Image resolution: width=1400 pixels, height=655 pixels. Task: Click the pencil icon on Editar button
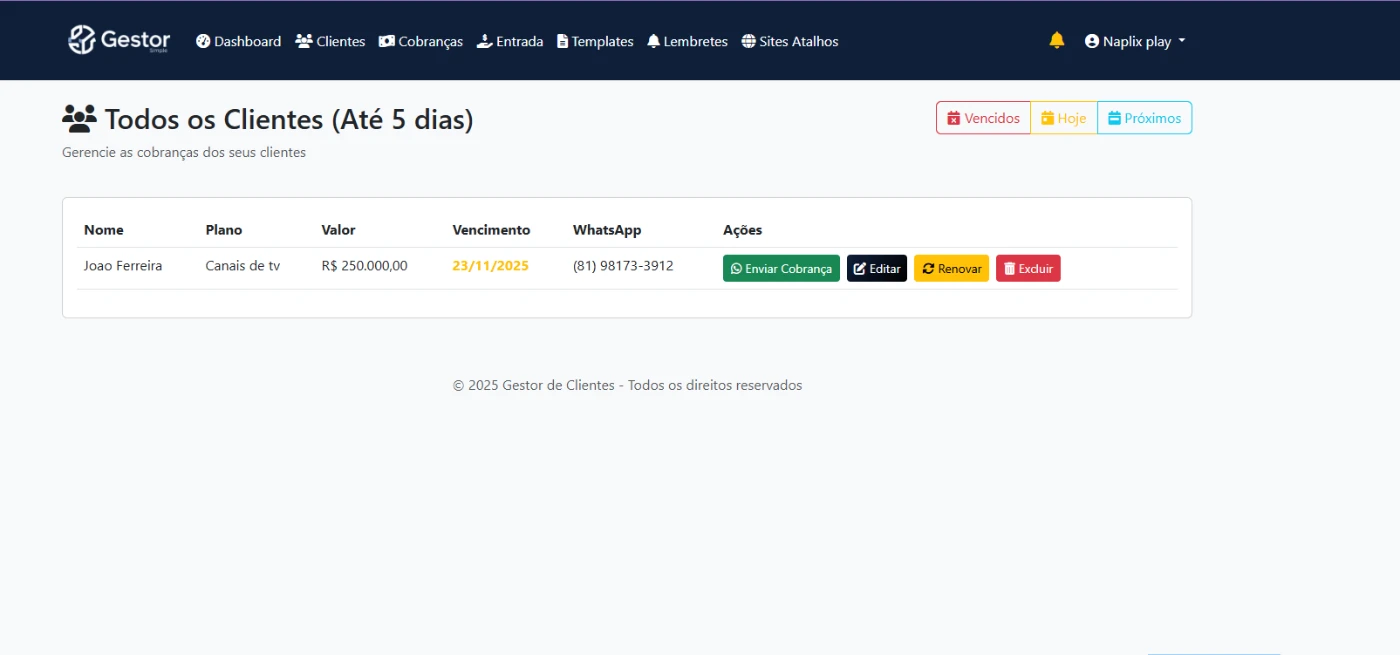pyautogui.click(x=859, y=269)
